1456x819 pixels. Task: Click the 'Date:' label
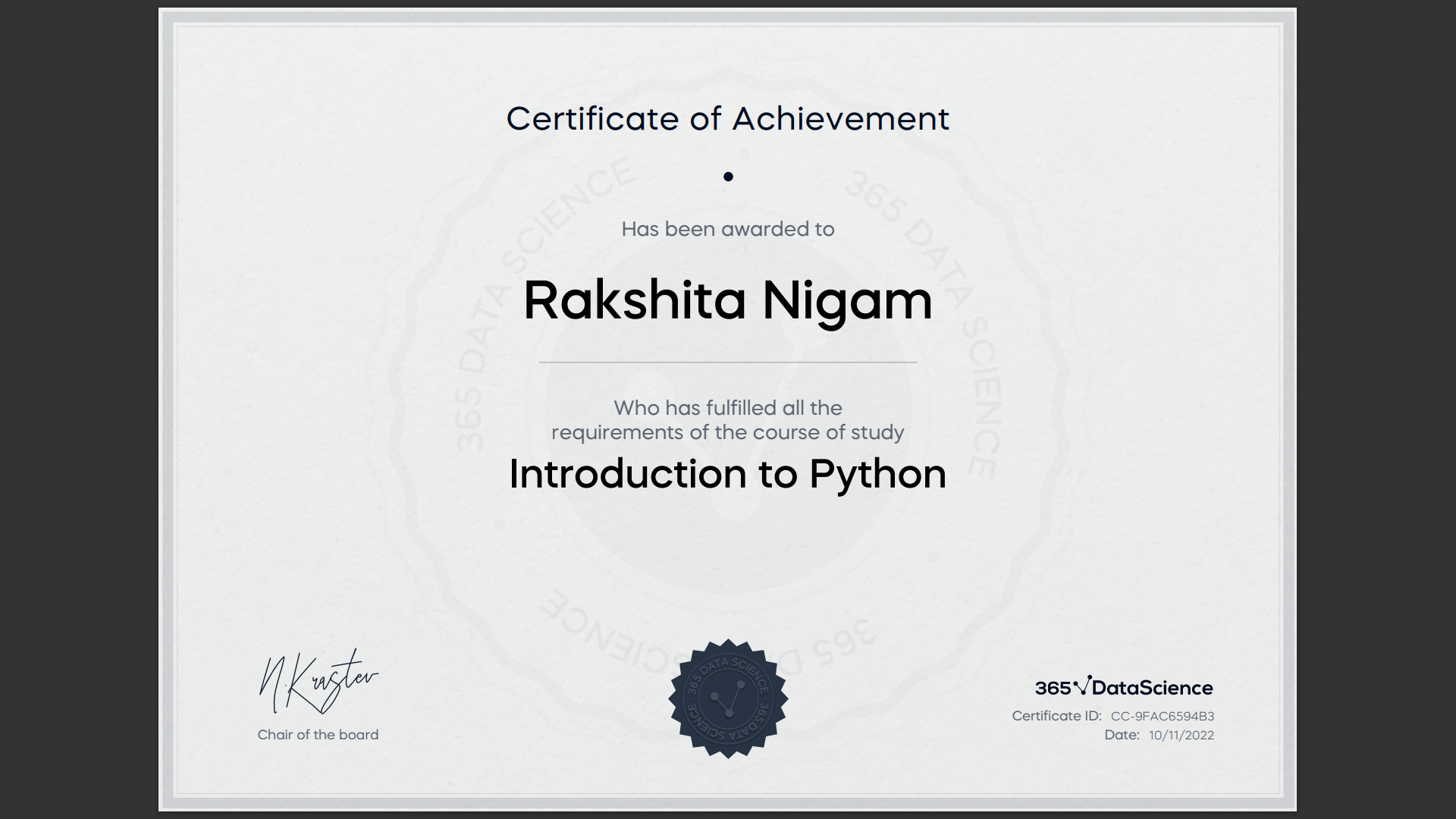point(1122,735)
